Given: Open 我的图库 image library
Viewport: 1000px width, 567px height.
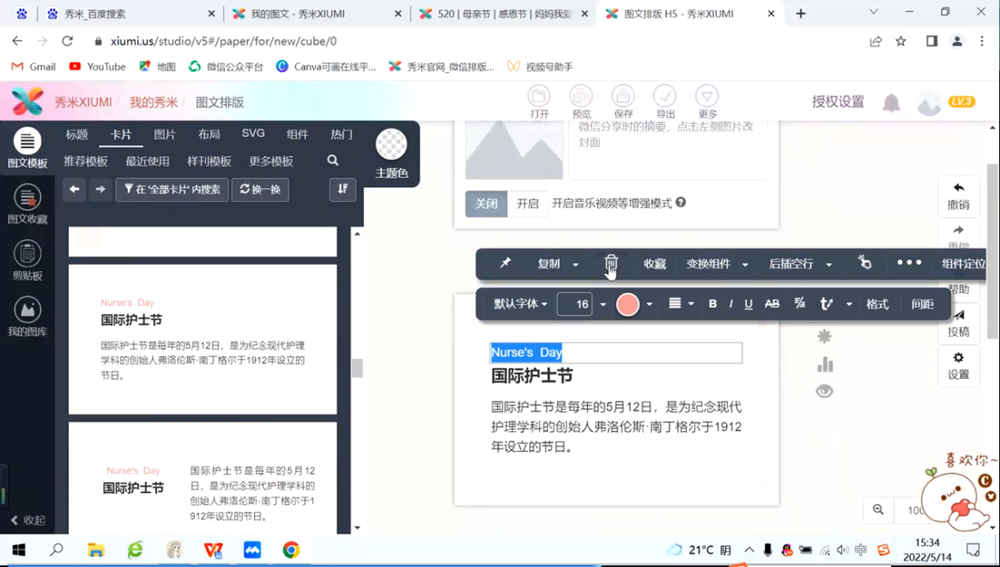Looking at the screenshot, I should pos(27,316).
